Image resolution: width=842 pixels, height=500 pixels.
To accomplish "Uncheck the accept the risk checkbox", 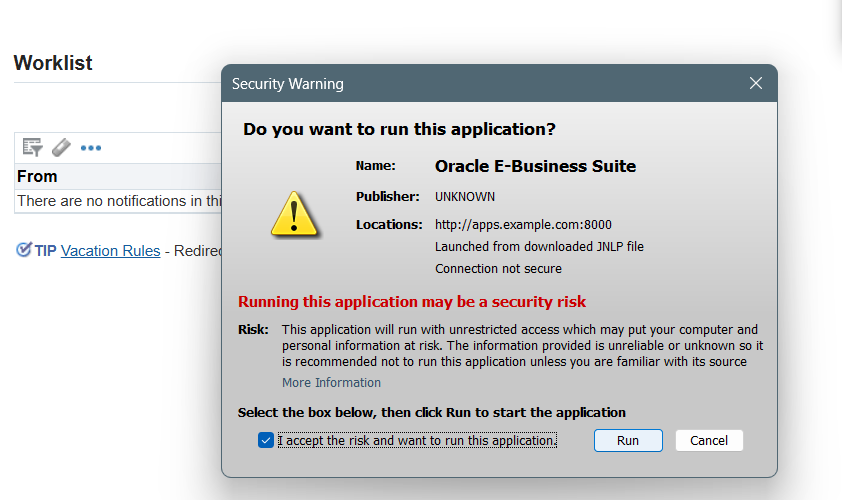I will (x=265, y=440).
